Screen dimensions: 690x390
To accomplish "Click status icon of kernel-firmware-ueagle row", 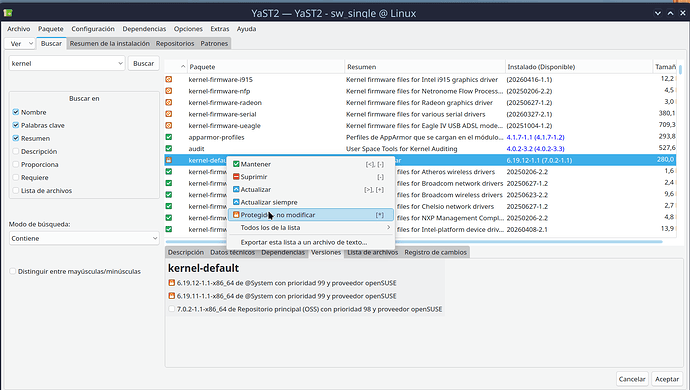I will [169, 125].
